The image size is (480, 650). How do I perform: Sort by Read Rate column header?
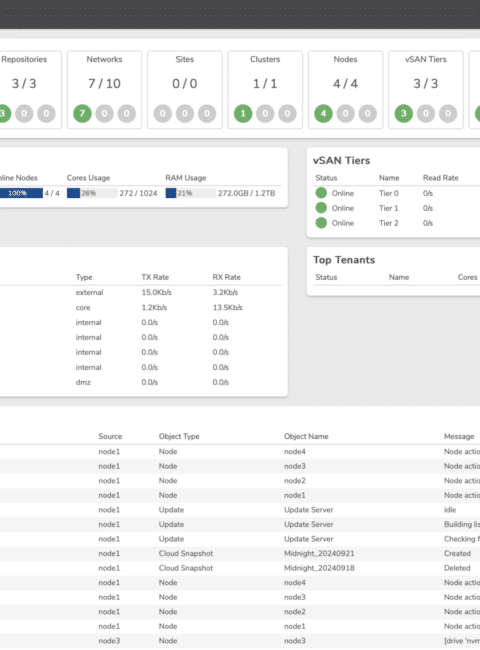point(441,178)
